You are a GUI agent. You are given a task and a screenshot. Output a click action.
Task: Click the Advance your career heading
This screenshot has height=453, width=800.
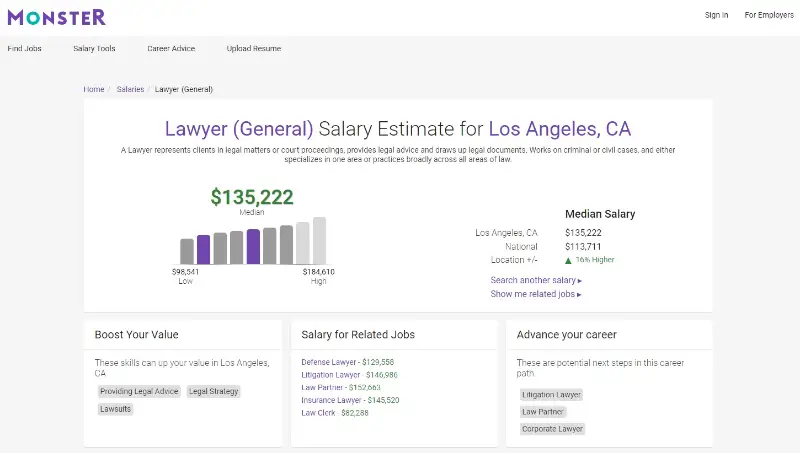click(x=567, y=335)
